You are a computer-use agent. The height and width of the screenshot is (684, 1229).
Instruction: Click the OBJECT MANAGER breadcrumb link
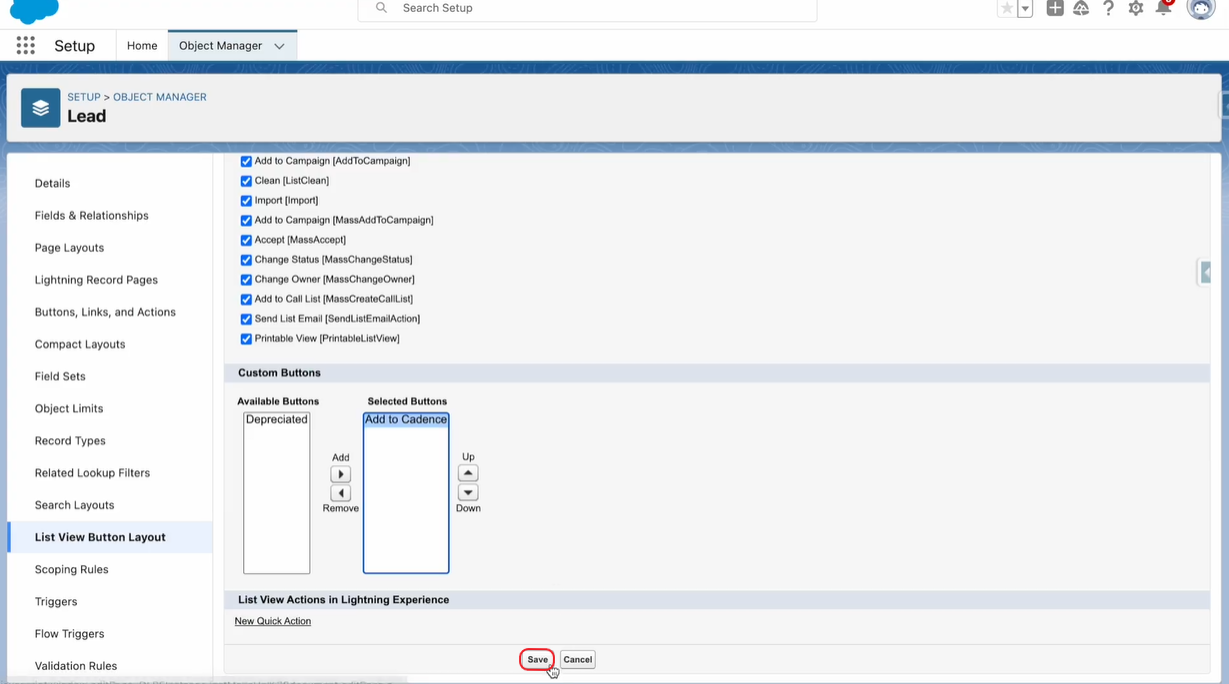(160, 97)
